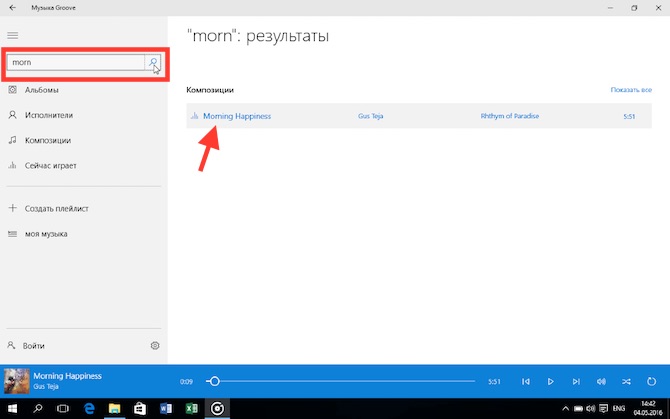Expand hidden system tray icons
670x419 pixels.
pyautogui.click(x=565, y=409)
